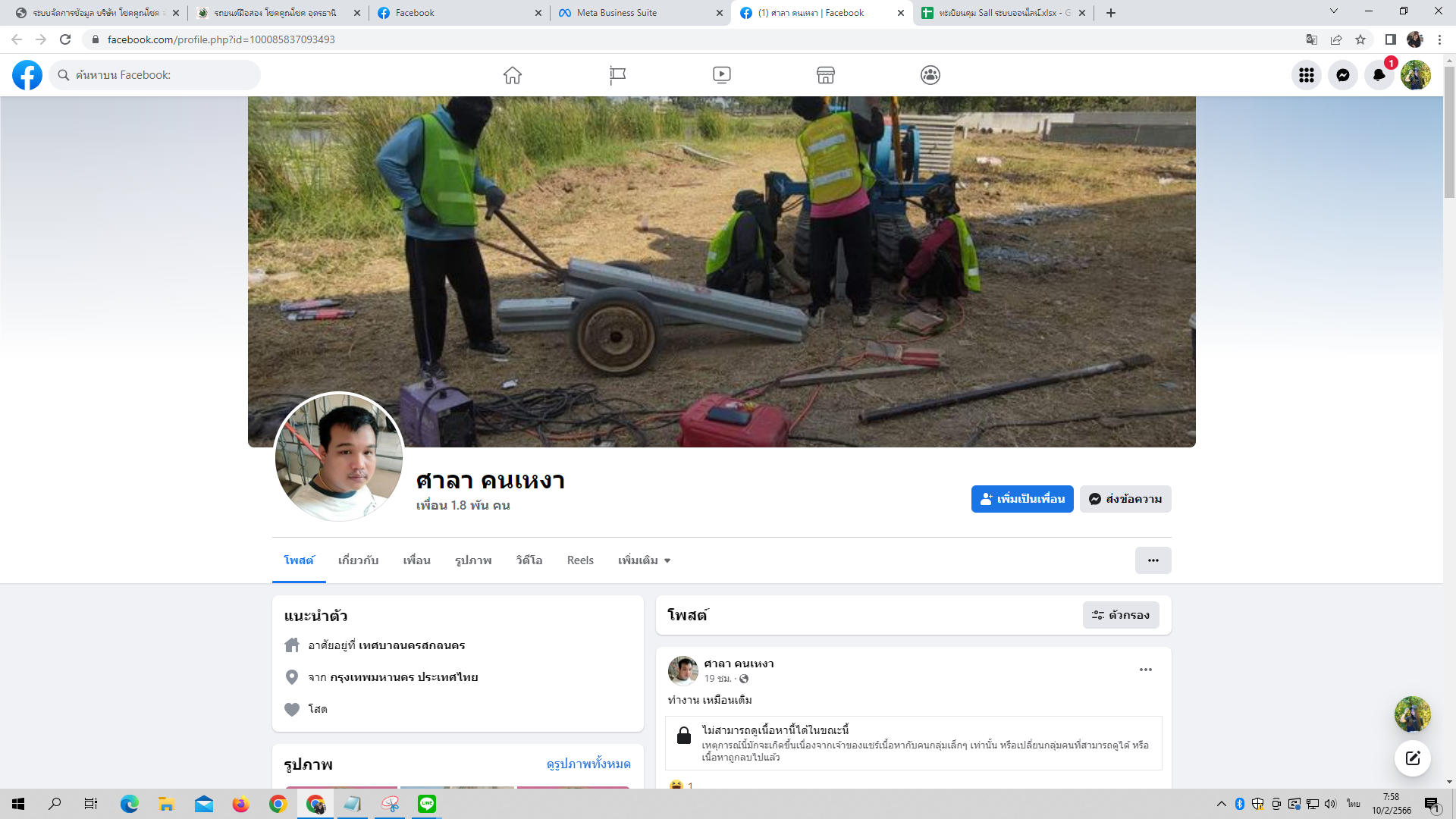Expand the เพิ่มเติม dropdown tab
The height and width of the screenshot is (819, 1456).
(644, 560)
